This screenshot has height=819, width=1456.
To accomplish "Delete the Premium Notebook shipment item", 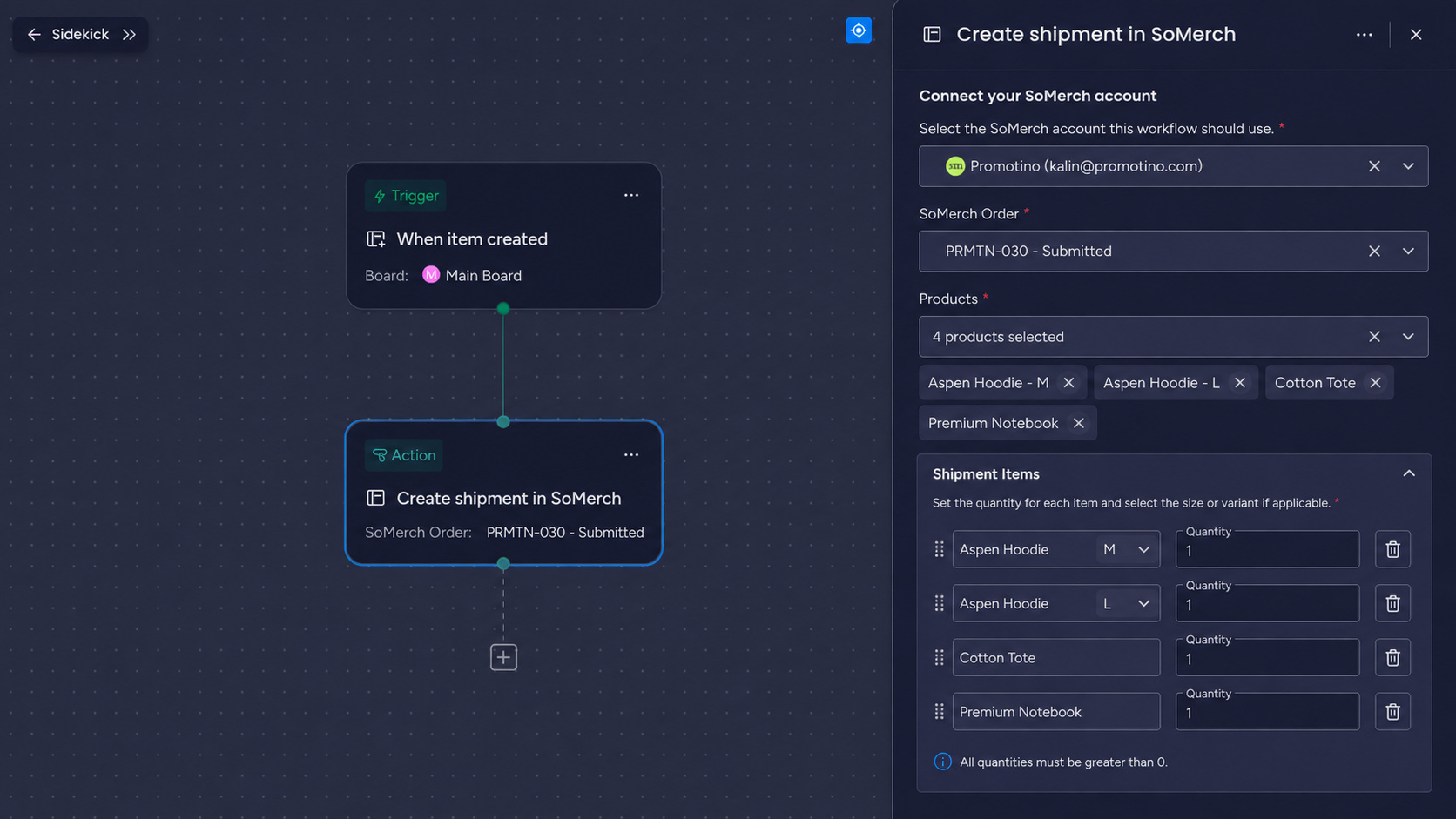I will [1392, 711].
